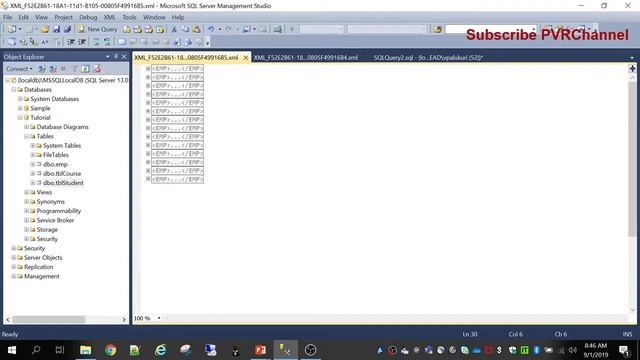Click the Comment out selected lines icon

tap(96, 42)
